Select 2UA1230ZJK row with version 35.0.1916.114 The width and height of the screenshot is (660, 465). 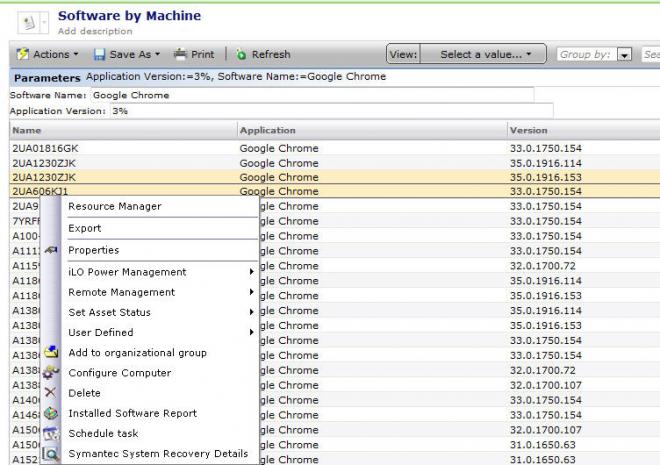(x=335, y=163)
